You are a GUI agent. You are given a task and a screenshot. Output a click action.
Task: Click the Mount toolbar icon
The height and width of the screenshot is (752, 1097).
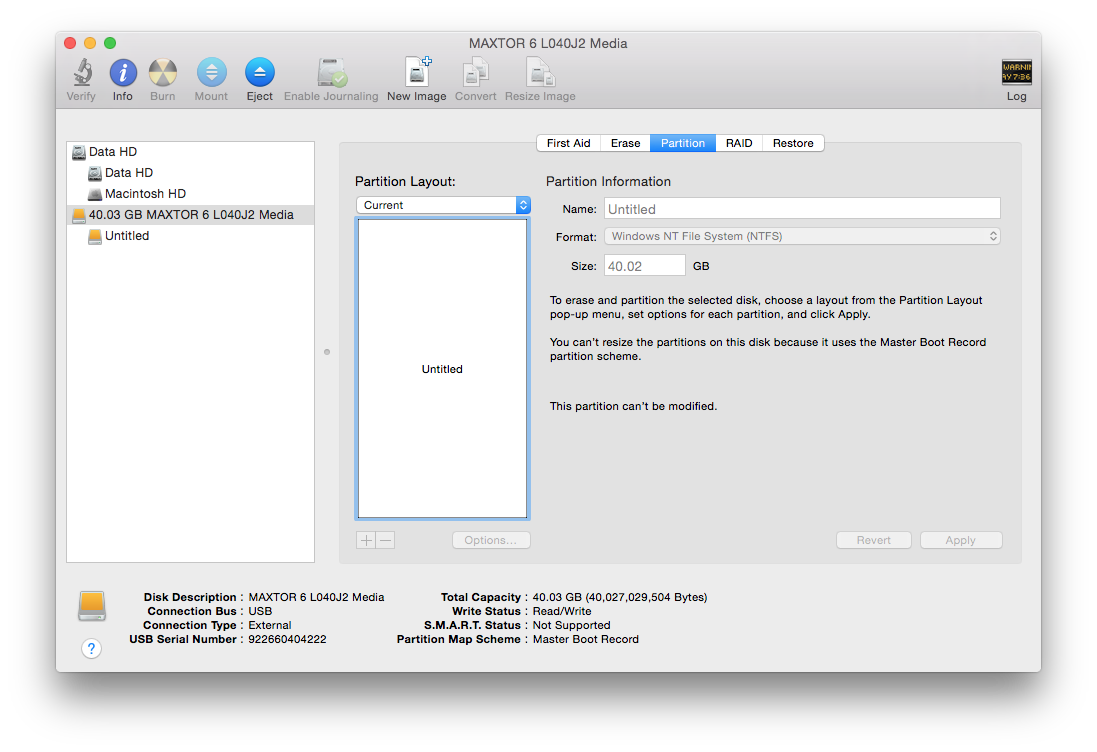211,73
